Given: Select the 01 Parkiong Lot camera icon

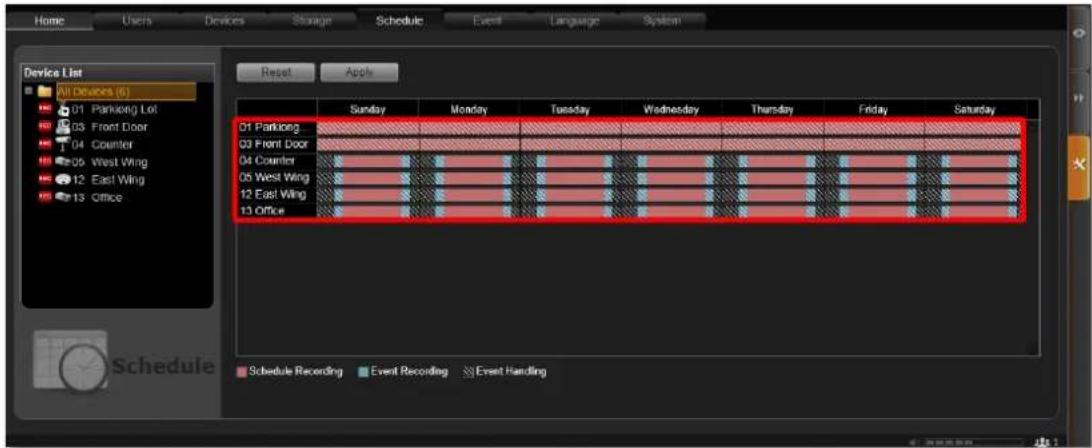Looking at the screenshot, I should pos(63,109).
